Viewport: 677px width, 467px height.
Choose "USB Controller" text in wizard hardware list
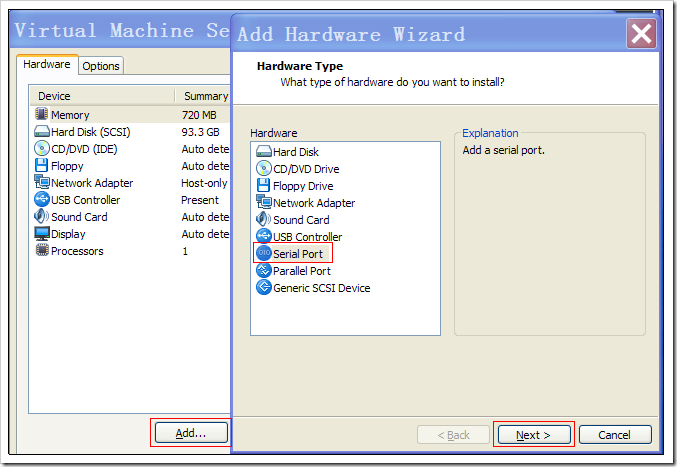(x=307, y=237)
